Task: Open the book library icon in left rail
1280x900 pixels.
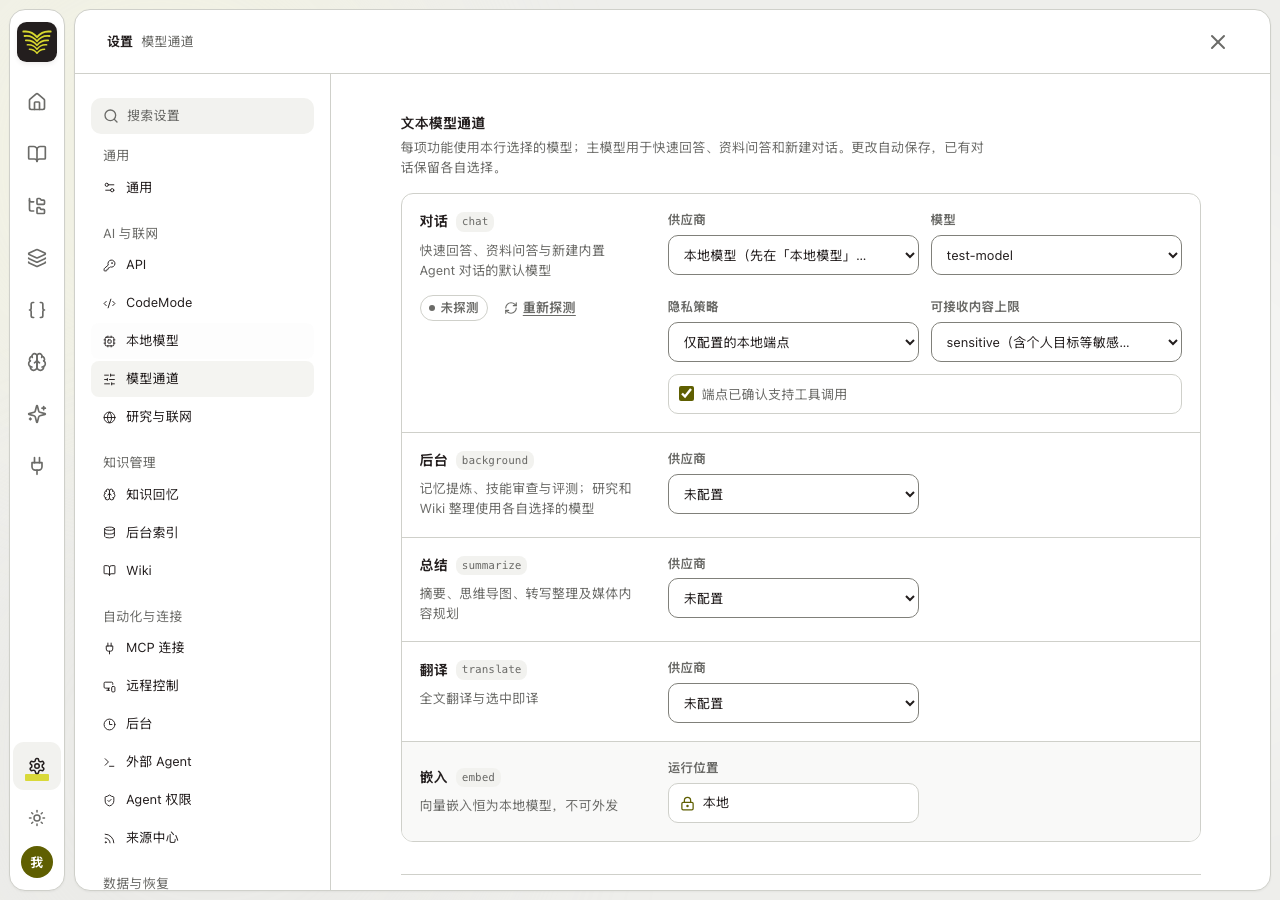Action: pos(37,153)
